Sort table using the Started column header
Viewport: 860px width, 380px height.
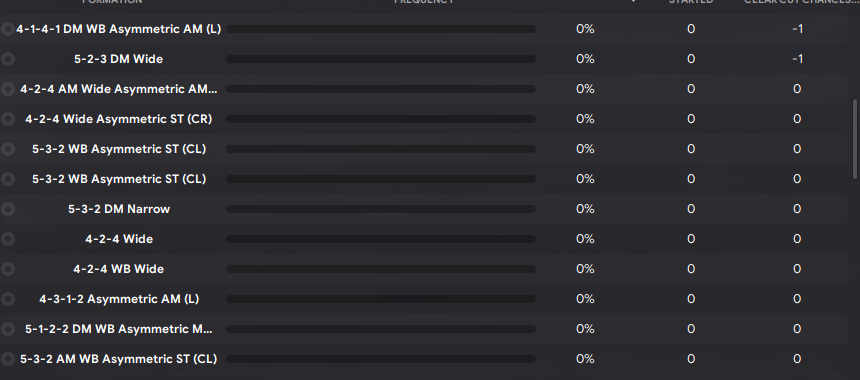[691, 2]
